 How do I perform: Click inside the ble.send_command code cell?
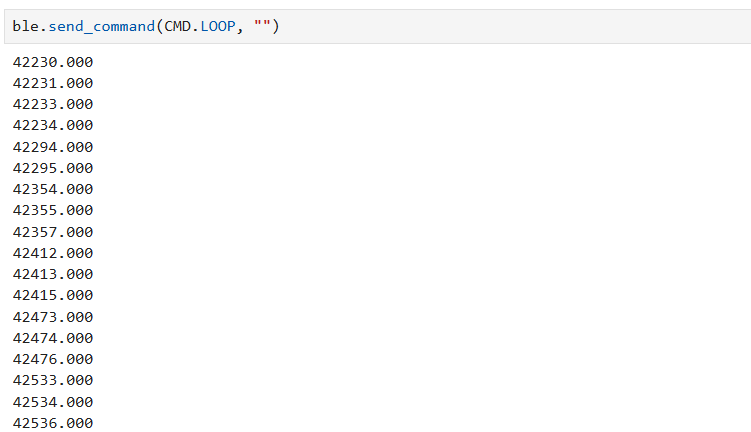(x=378, y=26)
